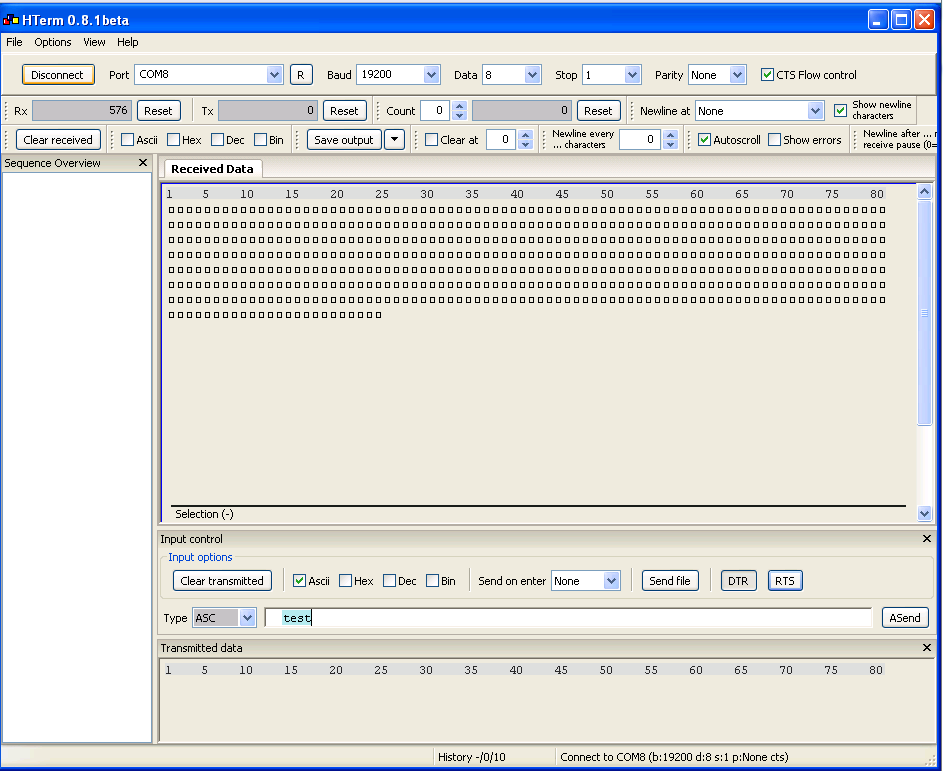Click the Selection (-) label
The width and height of the screenshot is (943, 771).
point(204,514)
